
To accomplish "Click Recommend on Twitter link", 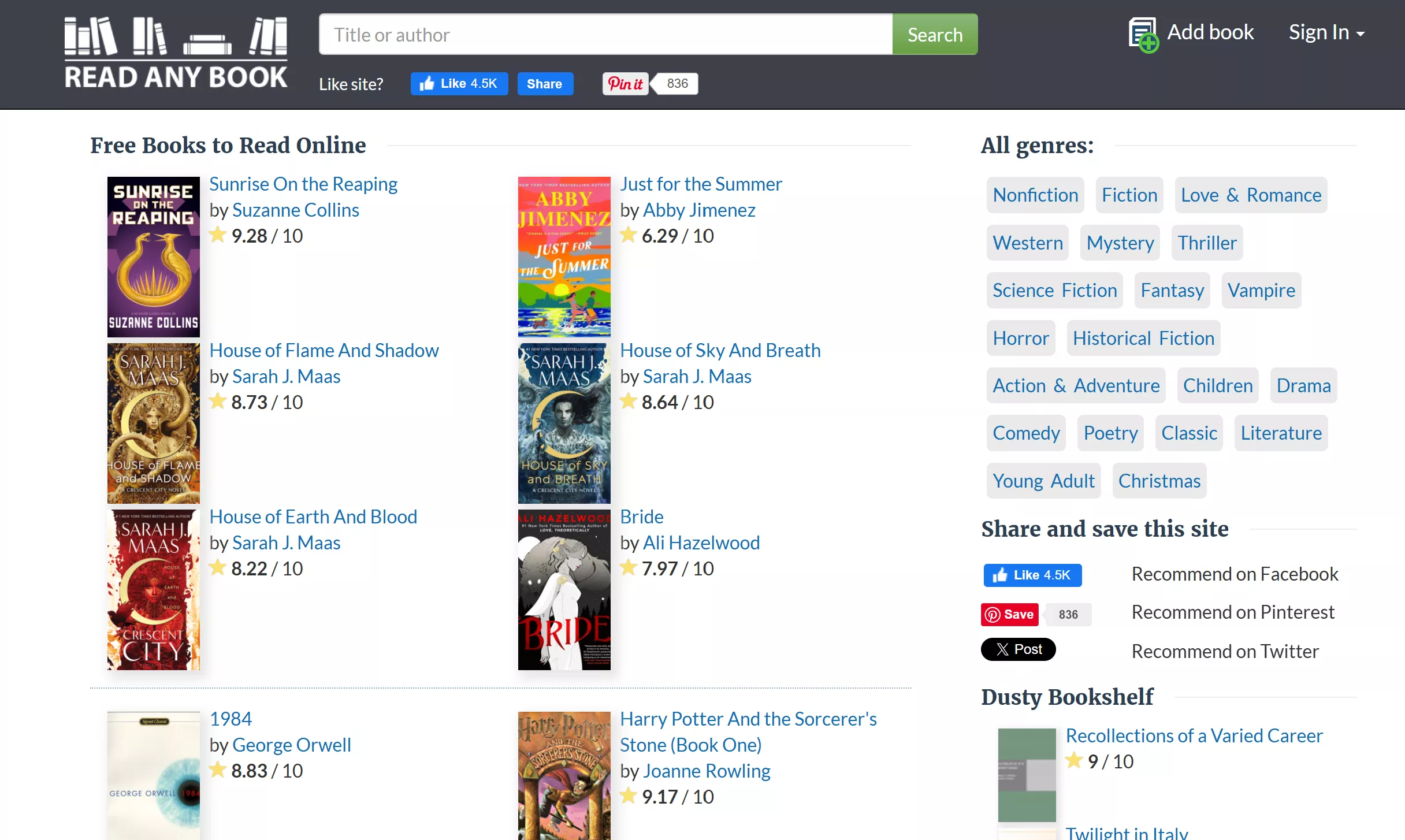I will tap(1225, 651).
